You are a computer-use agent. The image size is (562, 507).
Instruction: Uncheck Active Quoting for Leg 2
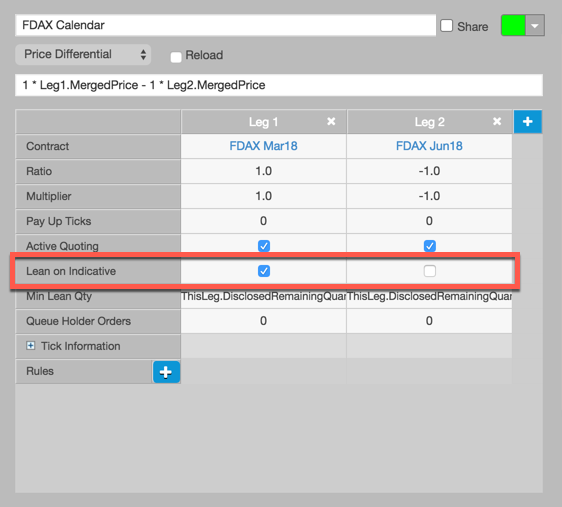429,246
